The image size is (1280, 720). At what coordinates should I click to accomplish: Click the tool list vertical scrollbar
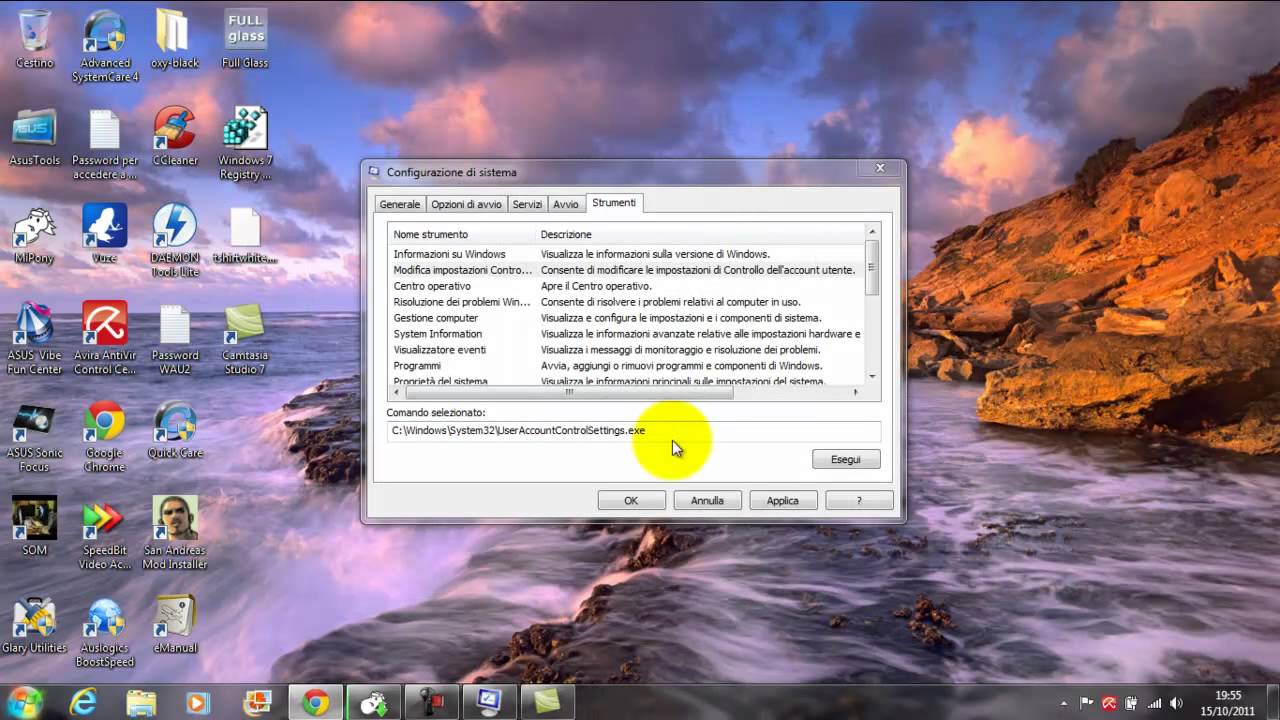point(872,268)
